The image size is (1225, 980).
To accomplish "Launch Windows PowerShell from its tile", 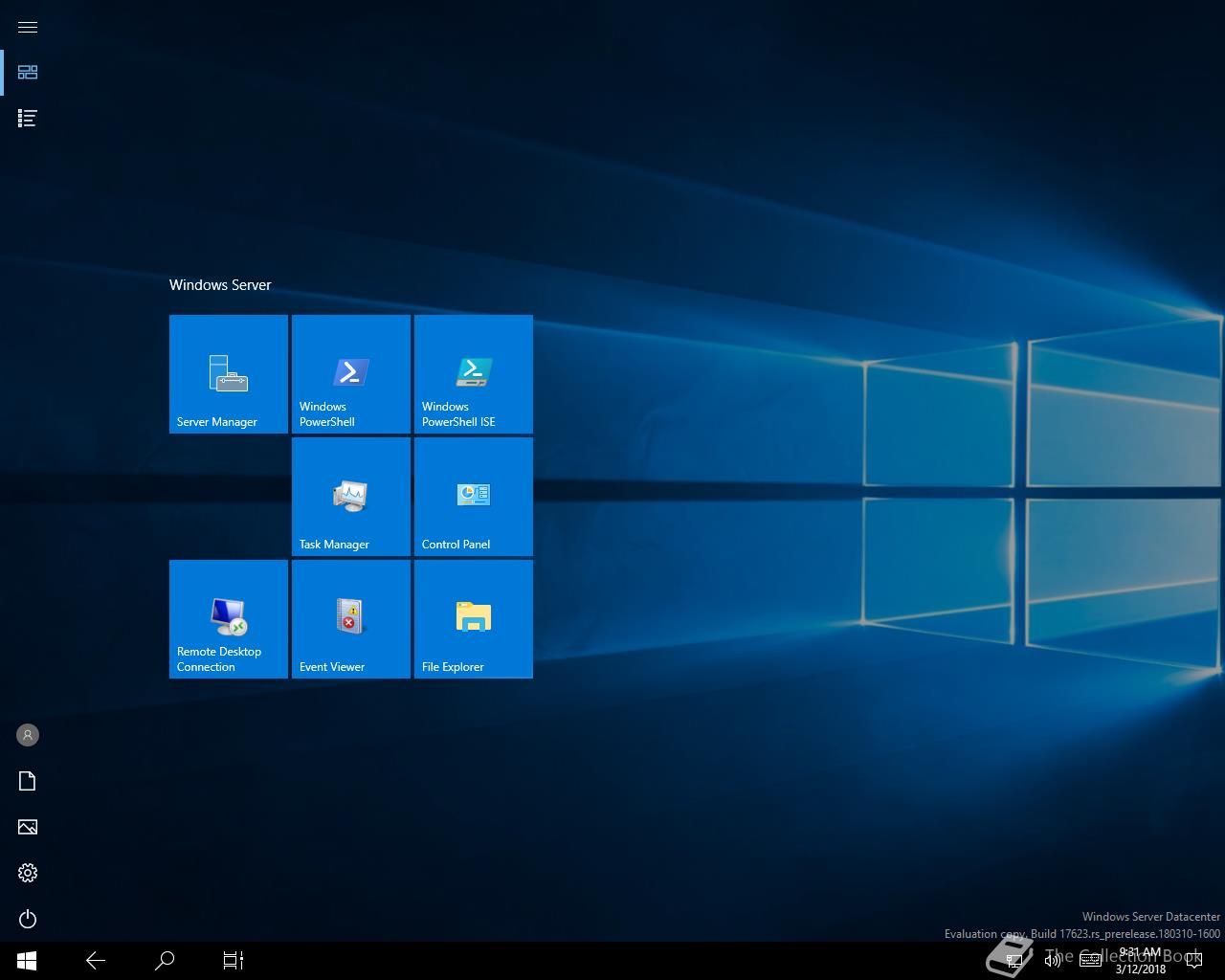I will tap(350, 373).
